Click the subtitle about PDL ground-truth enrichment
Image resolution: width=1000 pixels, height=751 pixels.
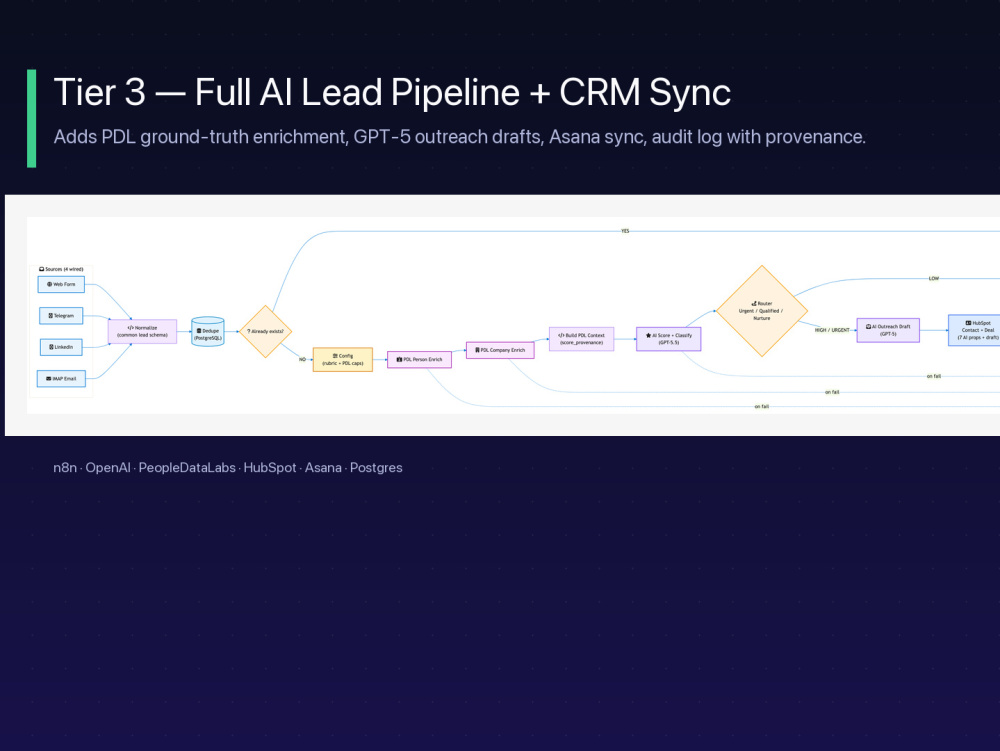click(x=459, y=137)
